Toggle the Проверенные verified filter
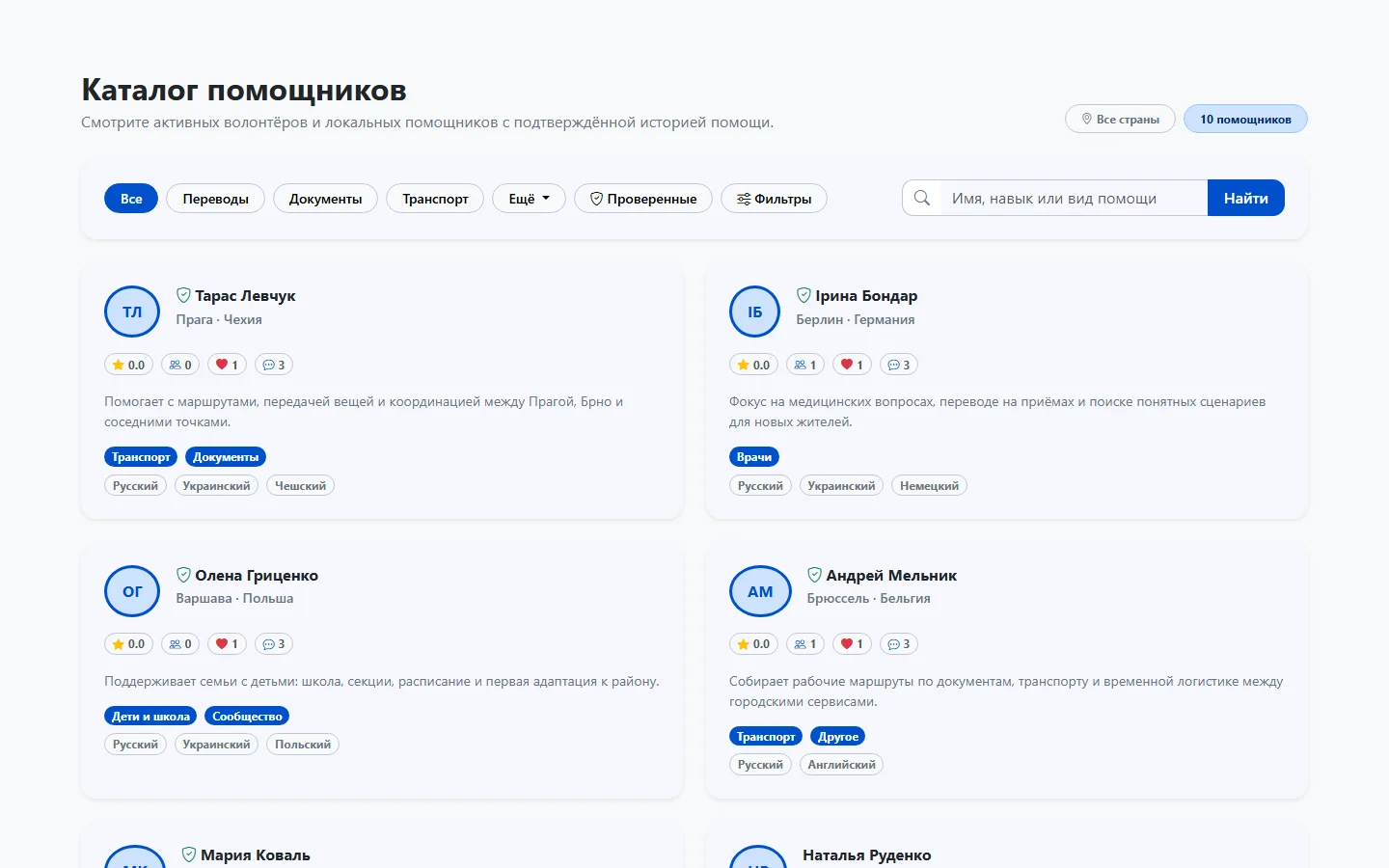 (643, 198)
